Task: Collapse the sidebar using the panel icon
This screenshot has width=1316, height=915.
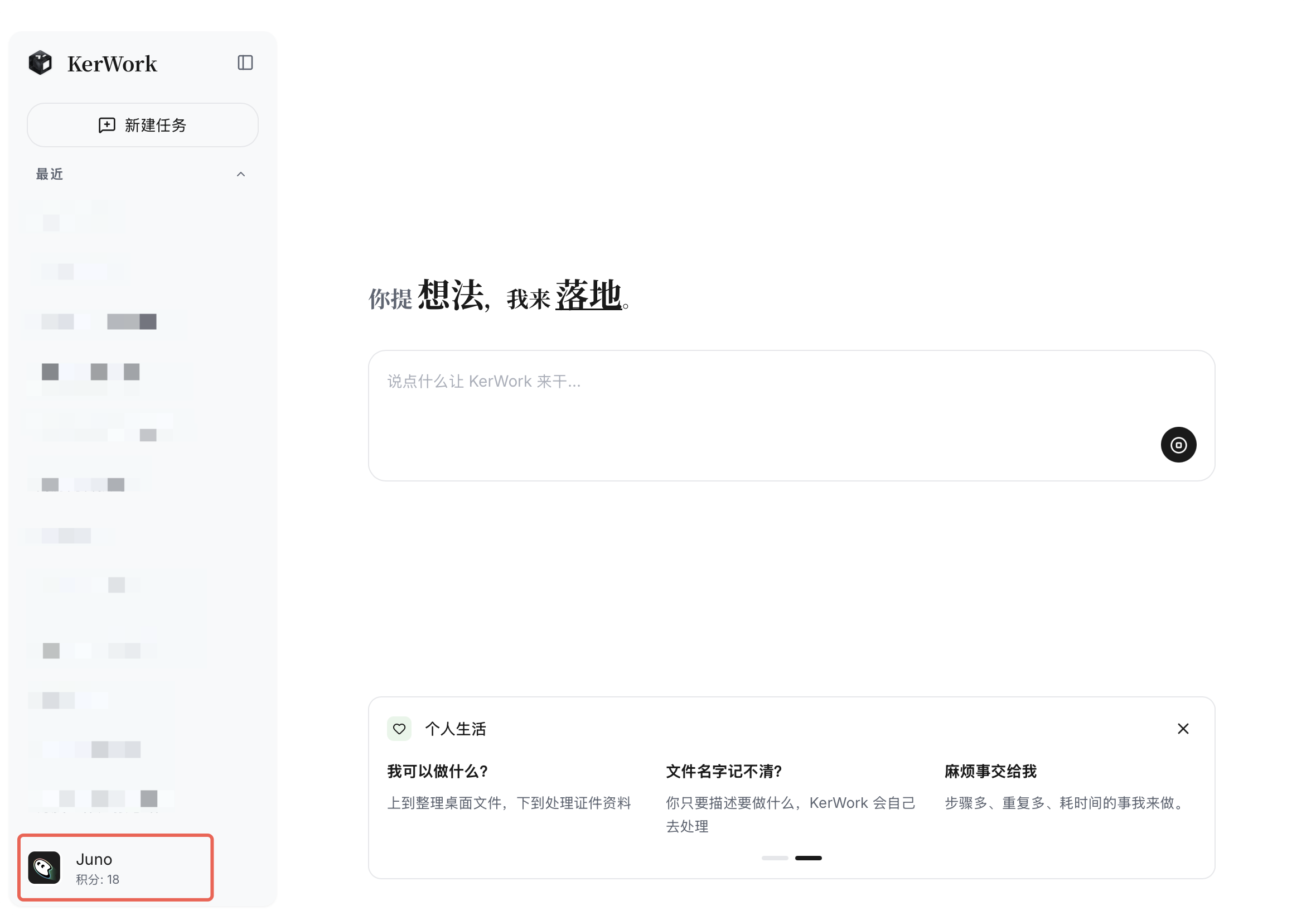Action: (246, 62)
